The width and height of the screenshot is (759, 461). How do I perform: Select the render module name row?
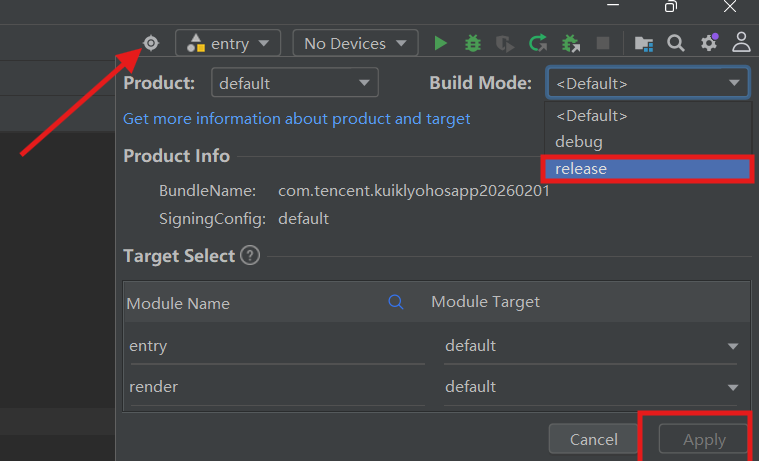277,387
